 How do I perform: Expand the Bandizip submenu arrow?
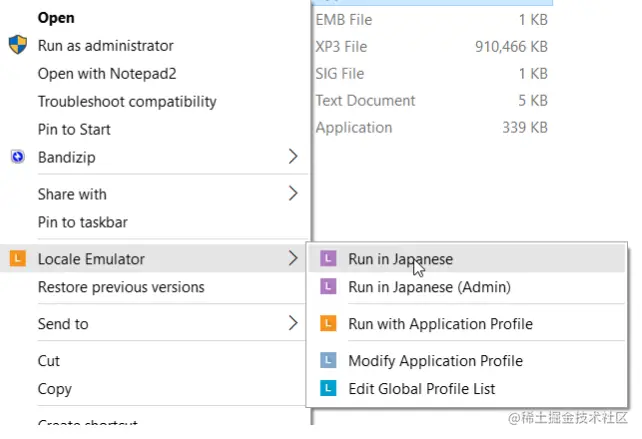[293, 157]
